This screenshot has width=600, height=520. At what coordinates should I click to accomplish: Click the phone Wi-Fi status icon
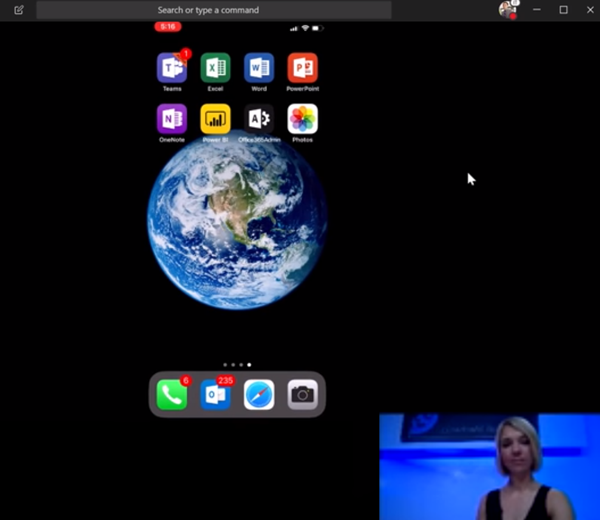pyautogui.click(x=305, y=28)
